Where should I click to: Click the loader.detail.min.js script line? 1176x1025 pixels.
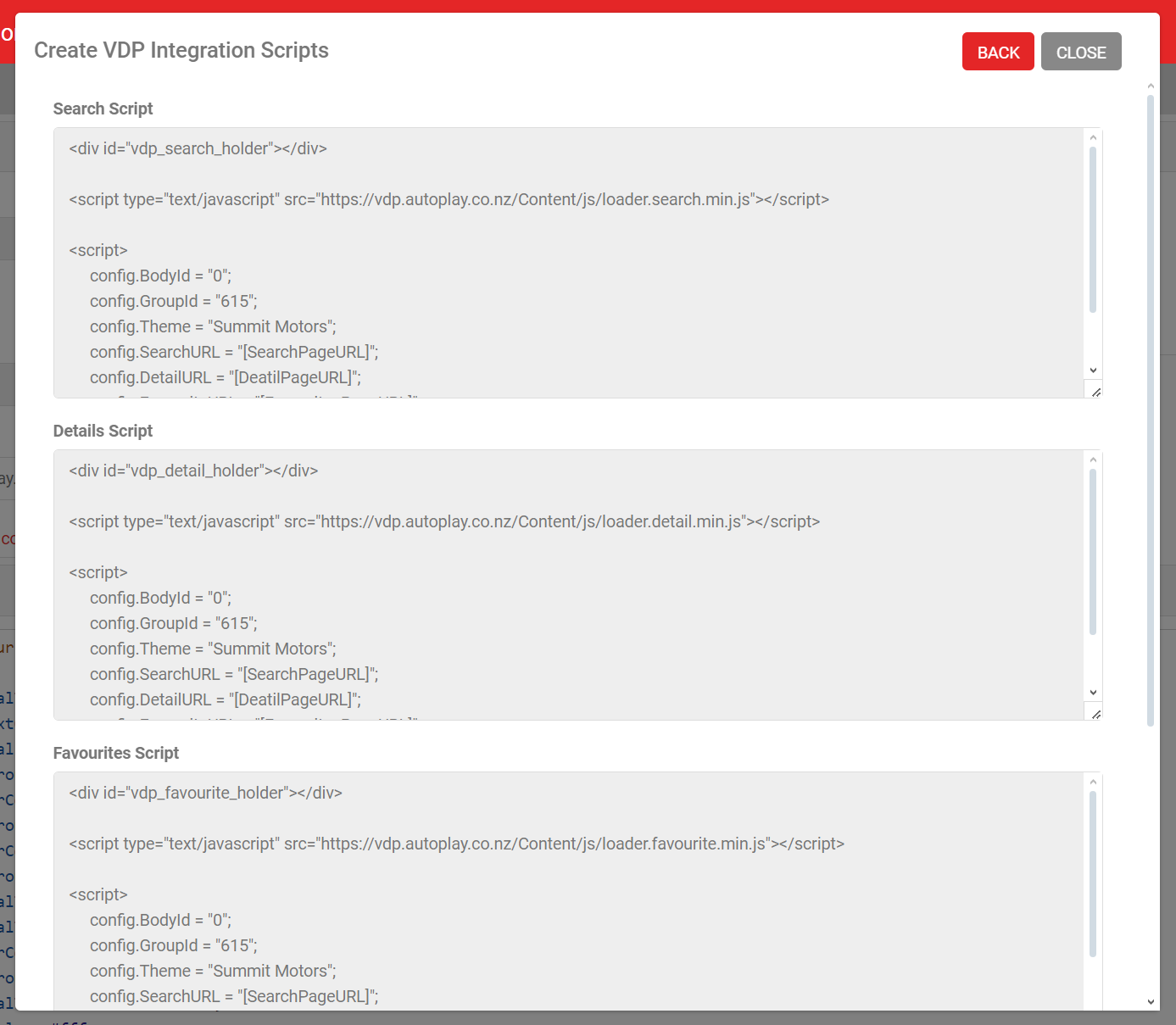[x=444, y=521]
